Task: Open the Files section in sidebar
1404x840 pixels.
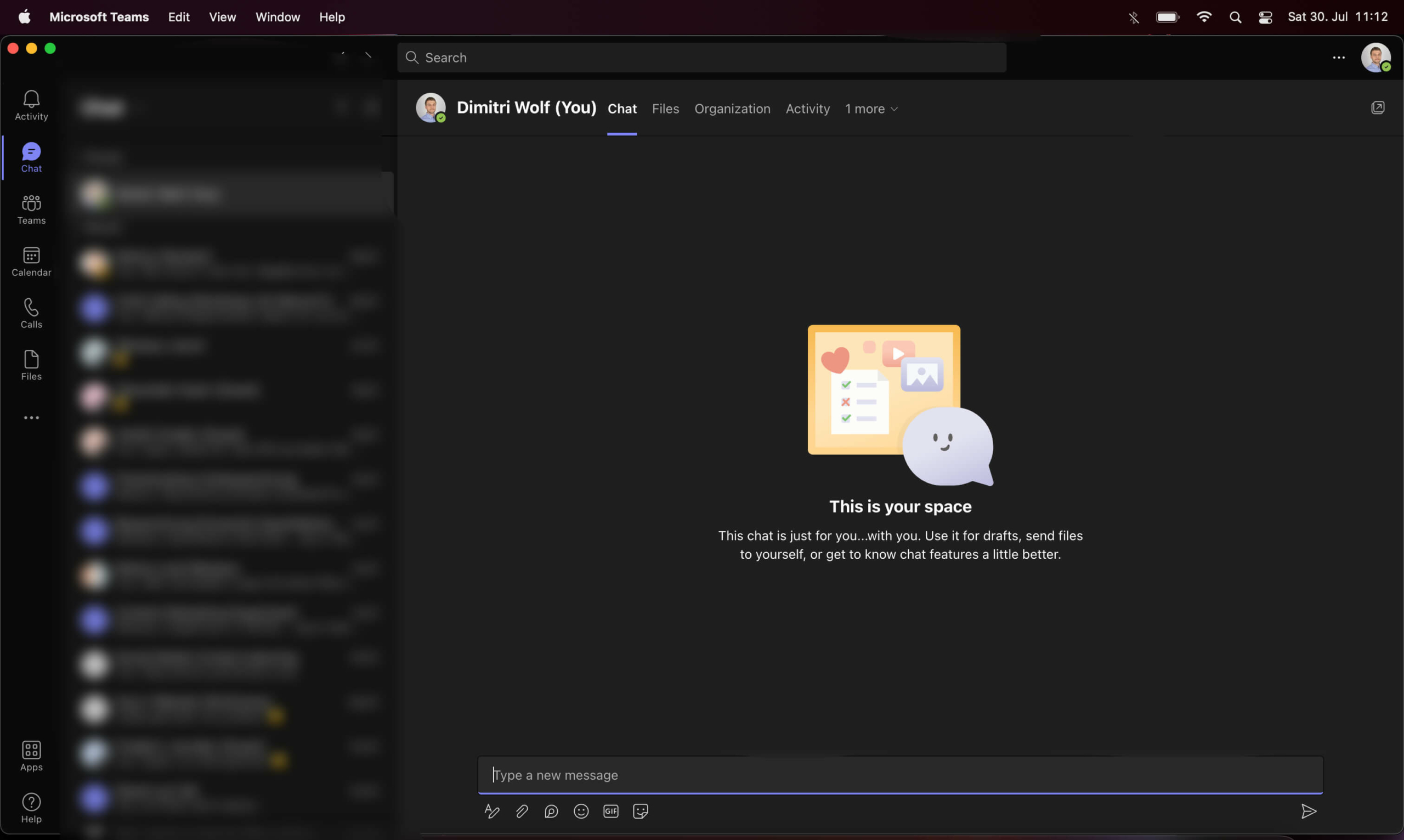Action: click(31, 366)
